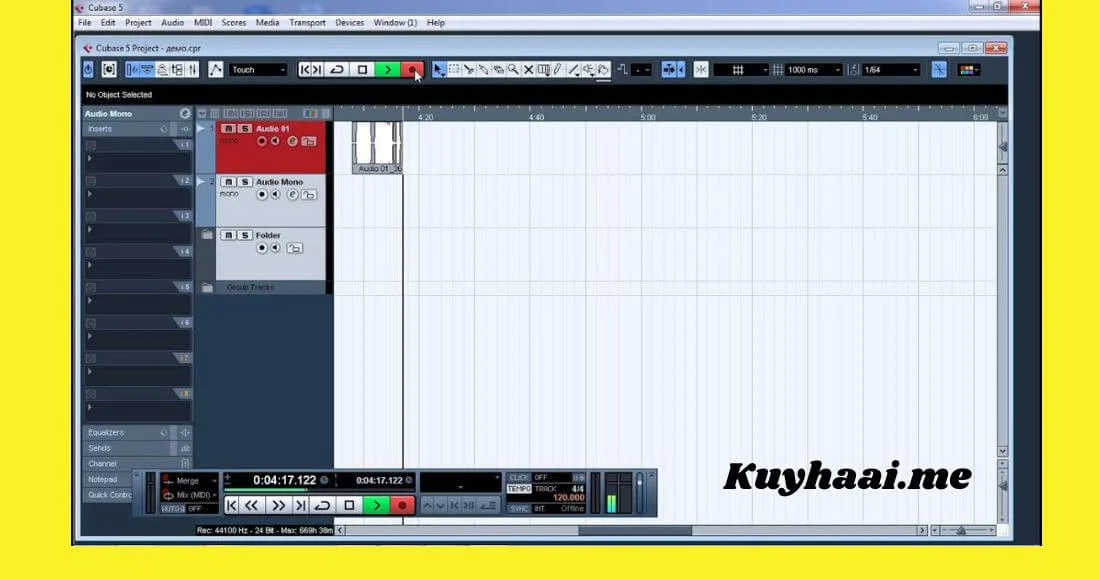This screenshot has height=580, width=1100.
Task: Click Constrain Delay Compensation power icon
Action: click(x=88, y=69)
